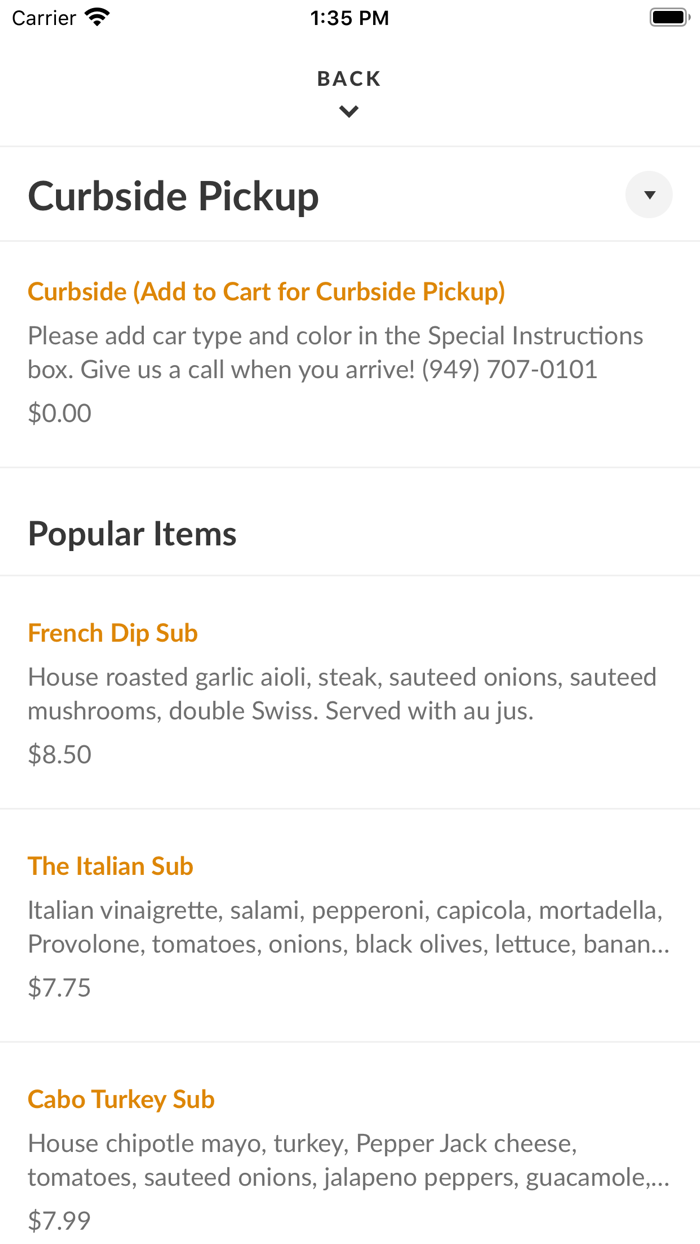Select the French Dip Sub item
The height and width of the screenshot is (1244, 700).
(113, 632)
